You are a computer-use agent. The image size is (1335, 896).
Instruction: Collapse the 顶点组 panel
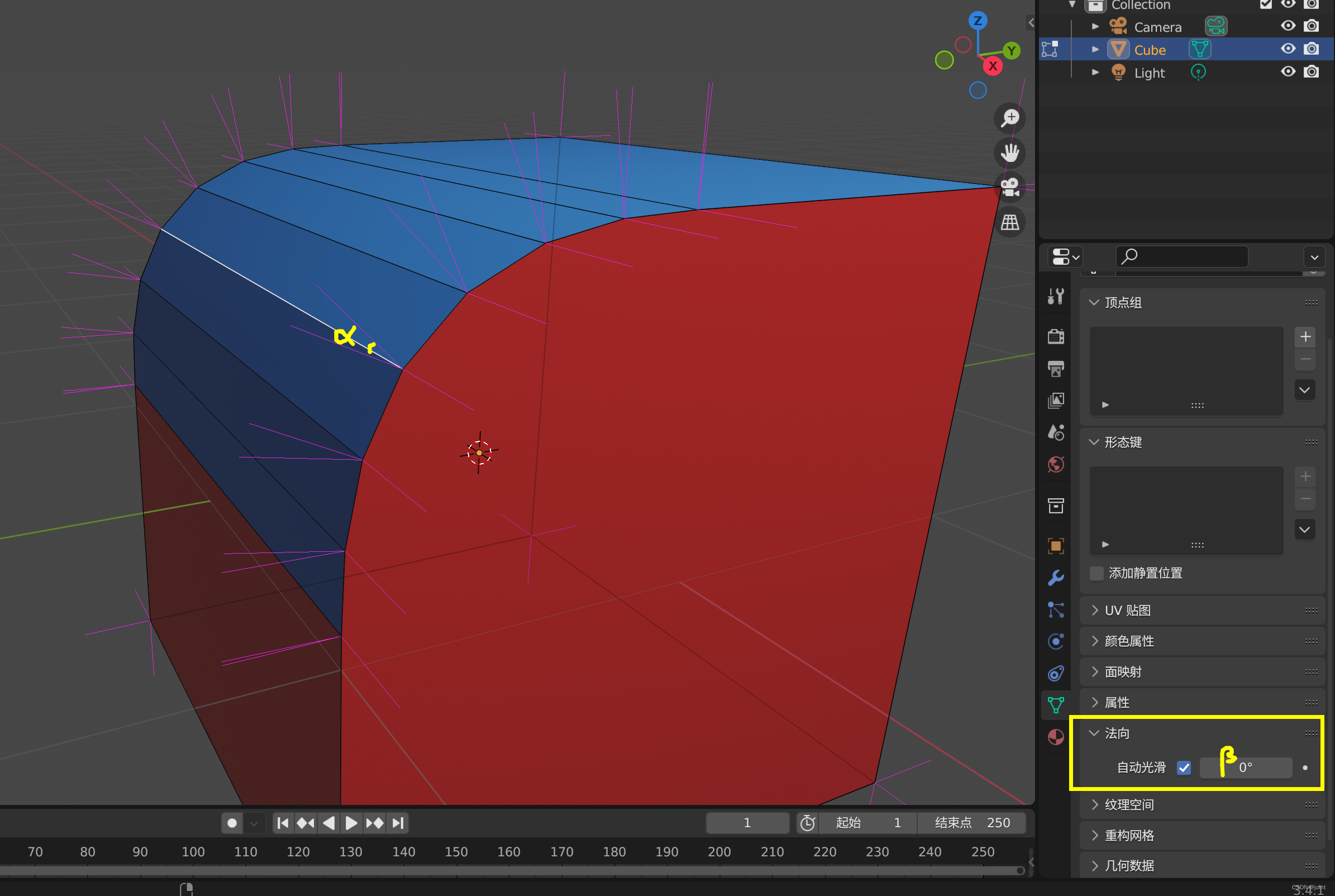[x=1123, y=302]
